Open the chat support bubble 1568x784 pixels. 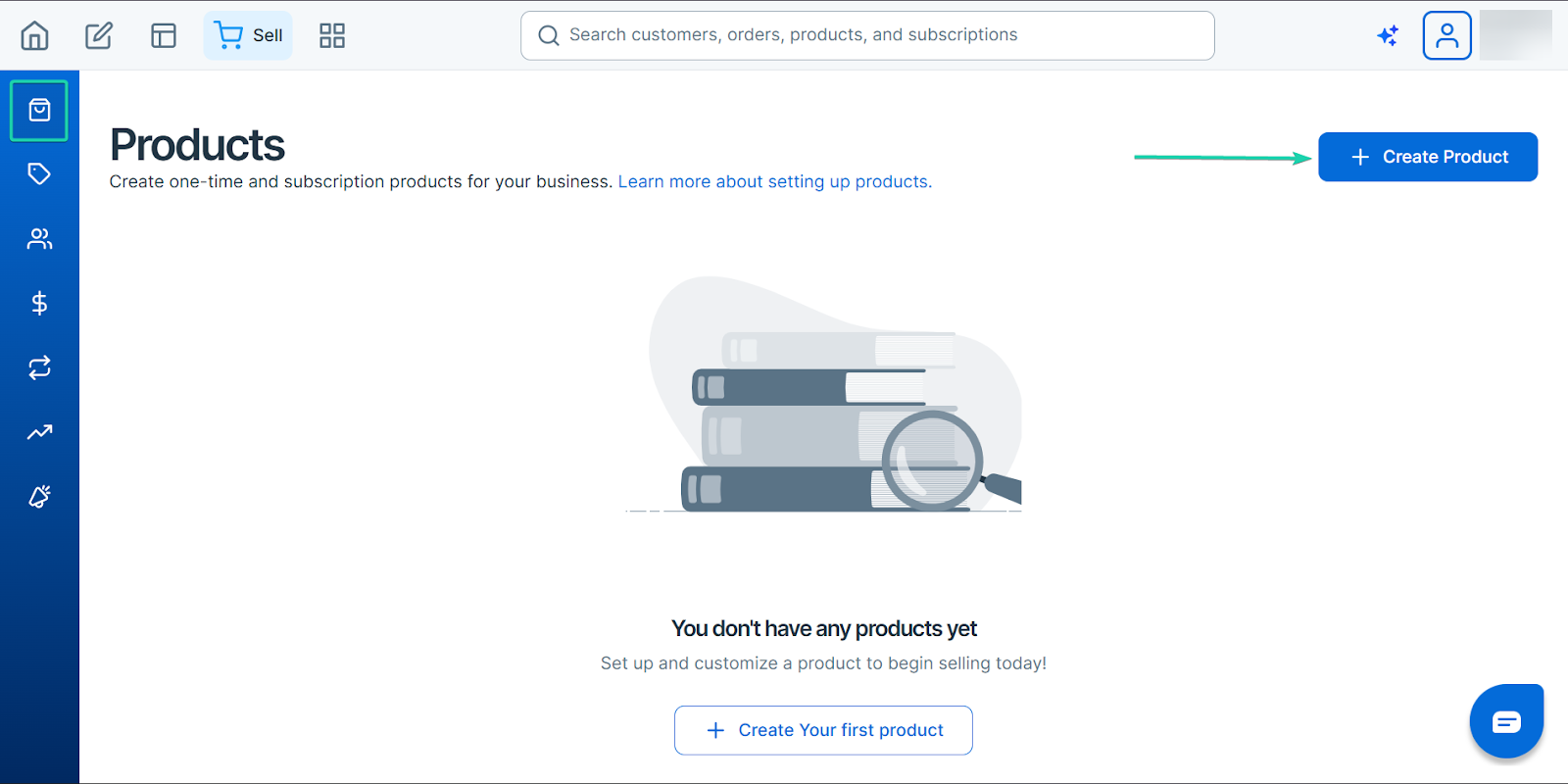[1506, 721]
